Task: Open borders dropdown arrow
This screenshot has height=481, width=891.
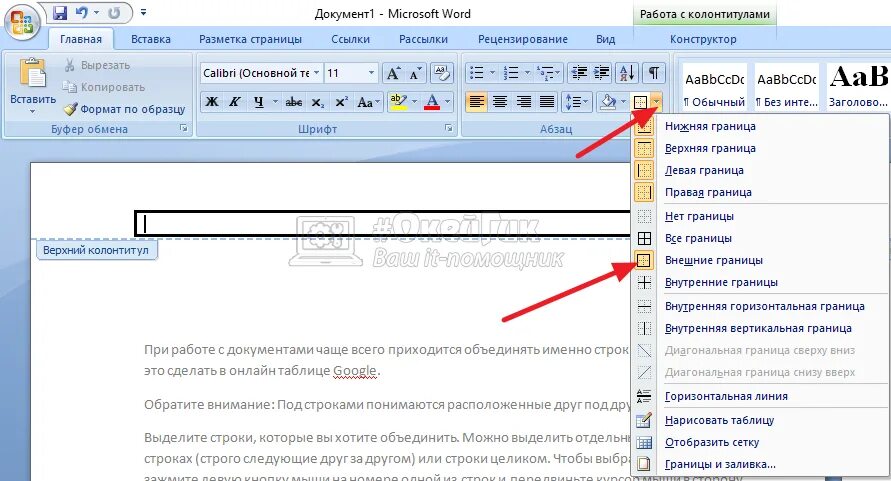Action: click(x=657, y=102)
